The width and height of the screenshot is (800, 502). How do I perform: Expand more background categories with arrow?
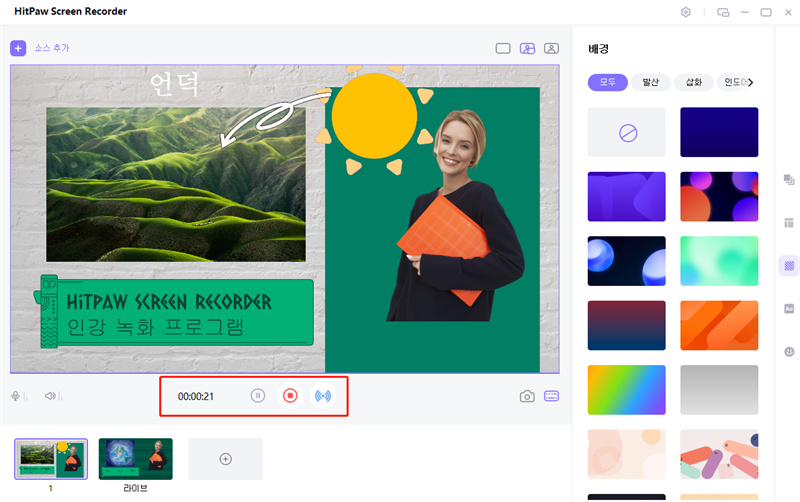coord(751,82)
